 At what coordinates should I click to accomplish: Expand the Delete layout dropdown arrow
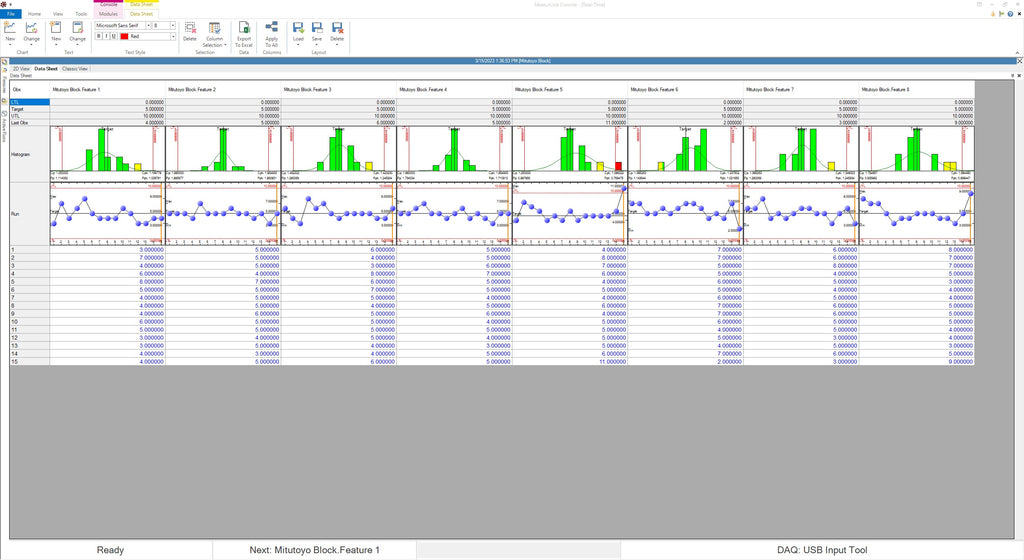337,45
